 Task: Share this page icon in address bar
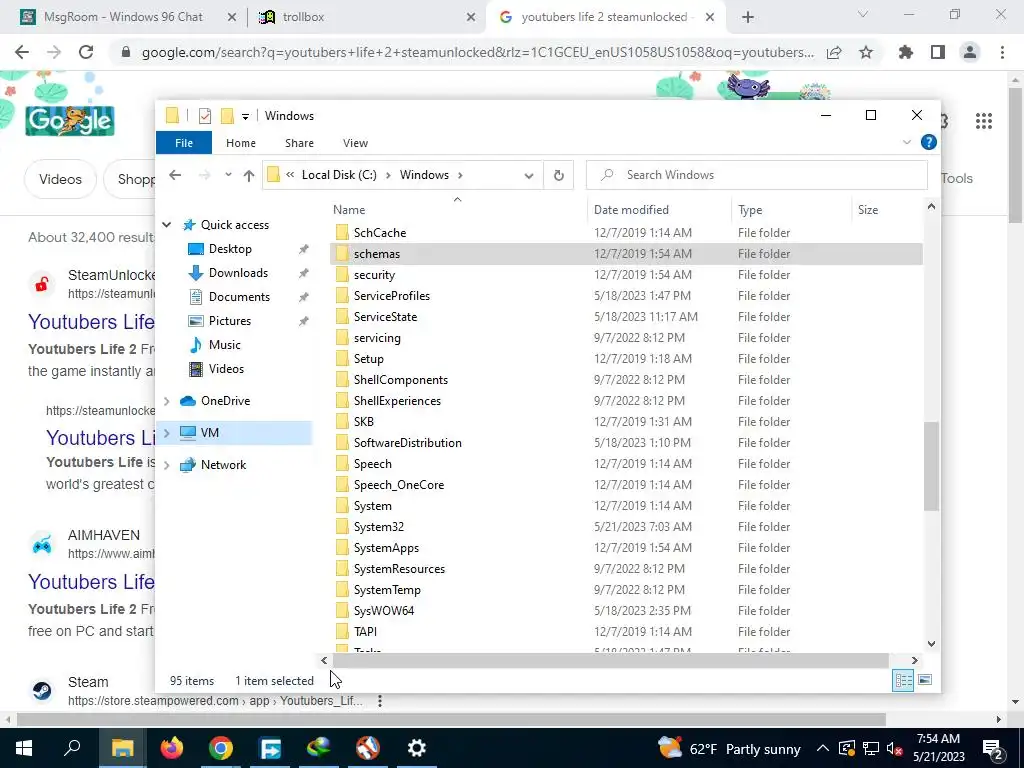(x=834, y=52)
